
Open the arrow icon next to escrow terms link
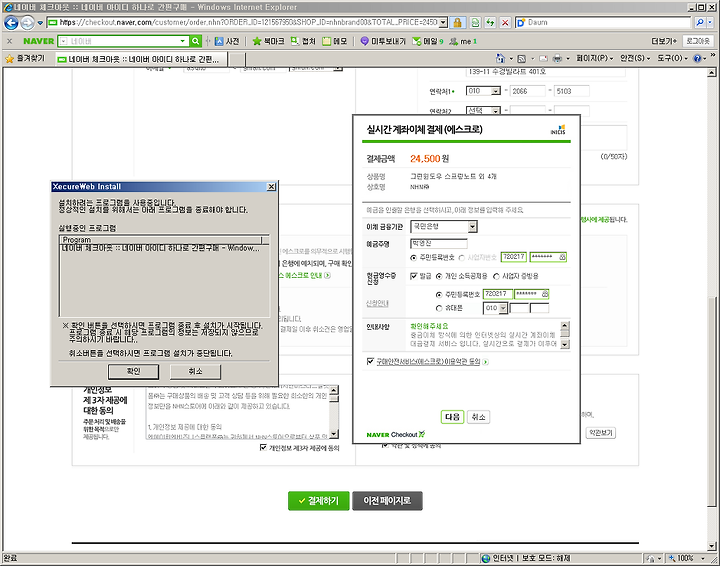coord(485,362)
